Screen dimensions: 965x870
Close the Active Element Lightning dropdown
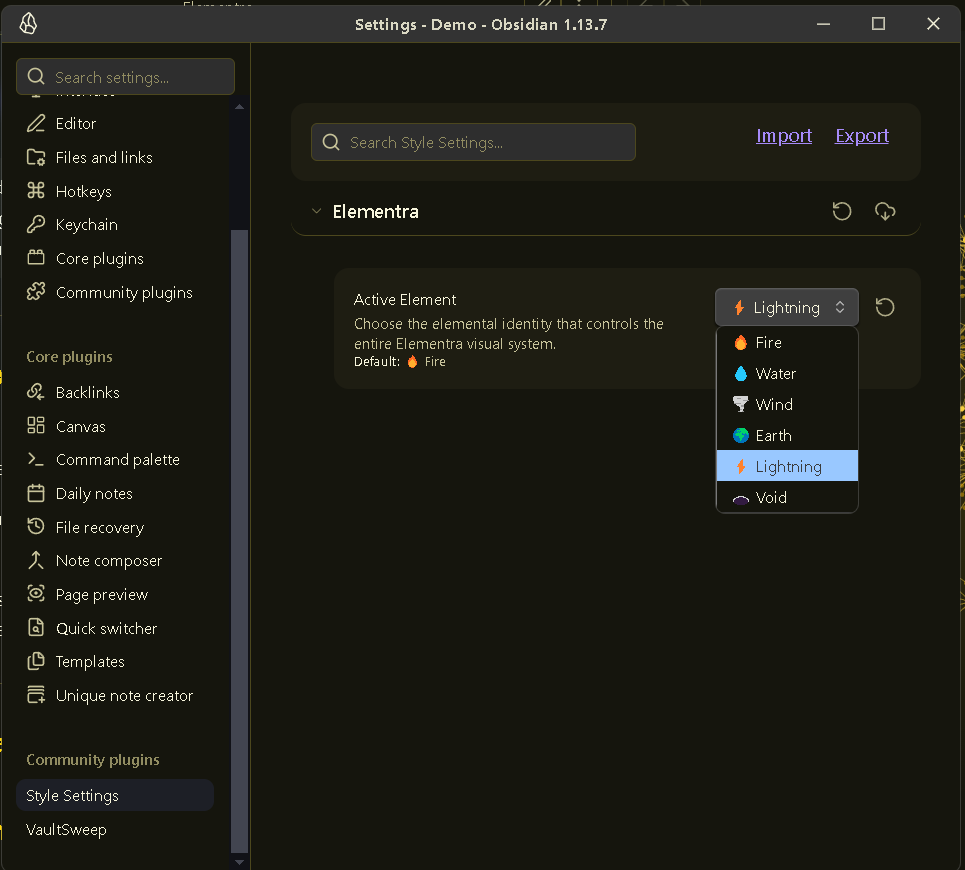tap(787, 307)
